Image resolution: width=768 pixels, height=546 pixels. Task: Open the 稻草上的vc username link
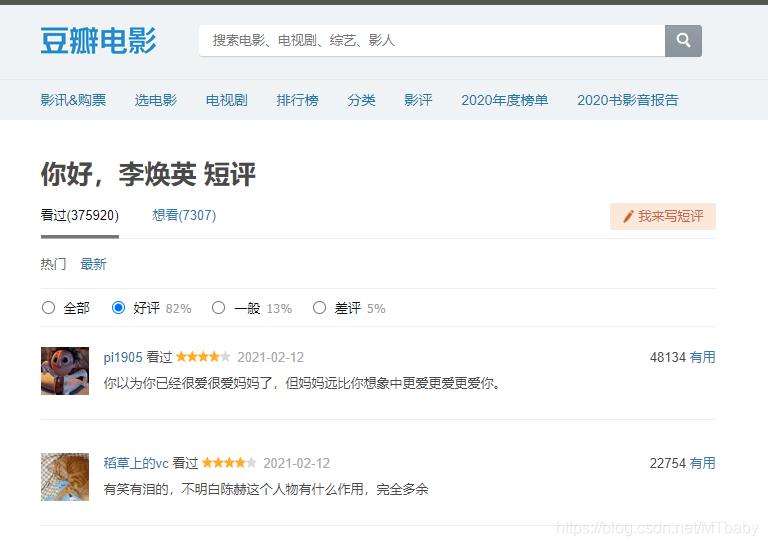click(x=136, y=463)
